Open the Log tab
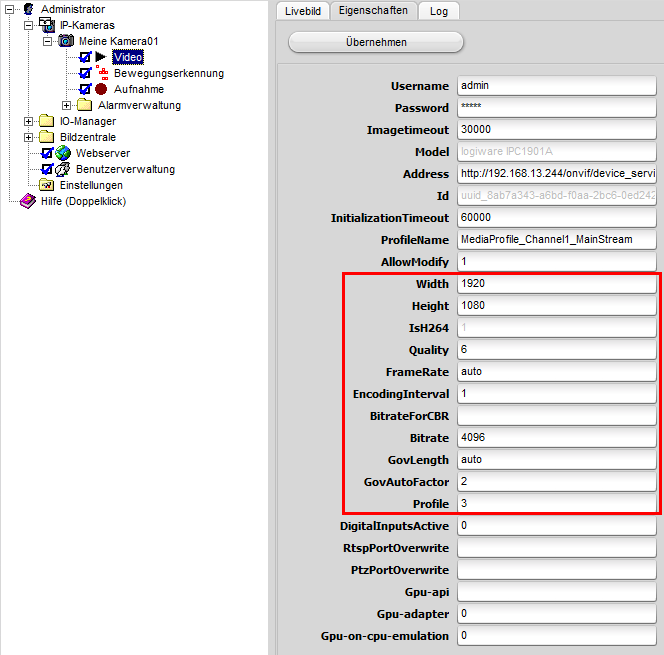 click(x=438, y=11)
